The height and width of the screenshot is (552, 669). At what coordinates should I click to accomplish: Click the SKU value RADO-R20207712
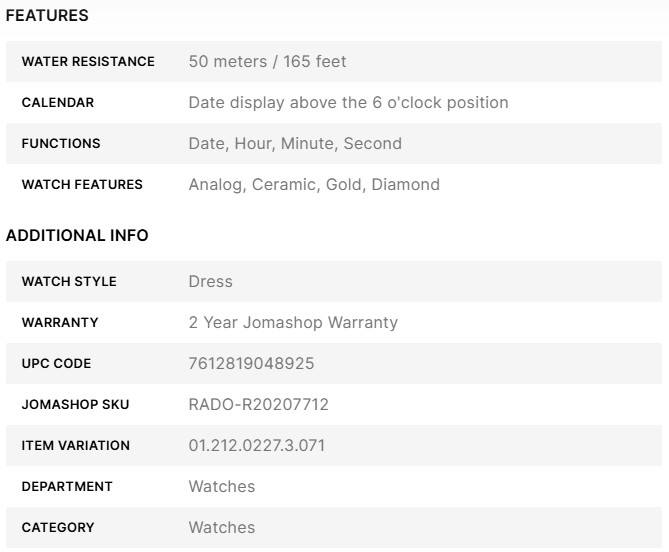258,405
